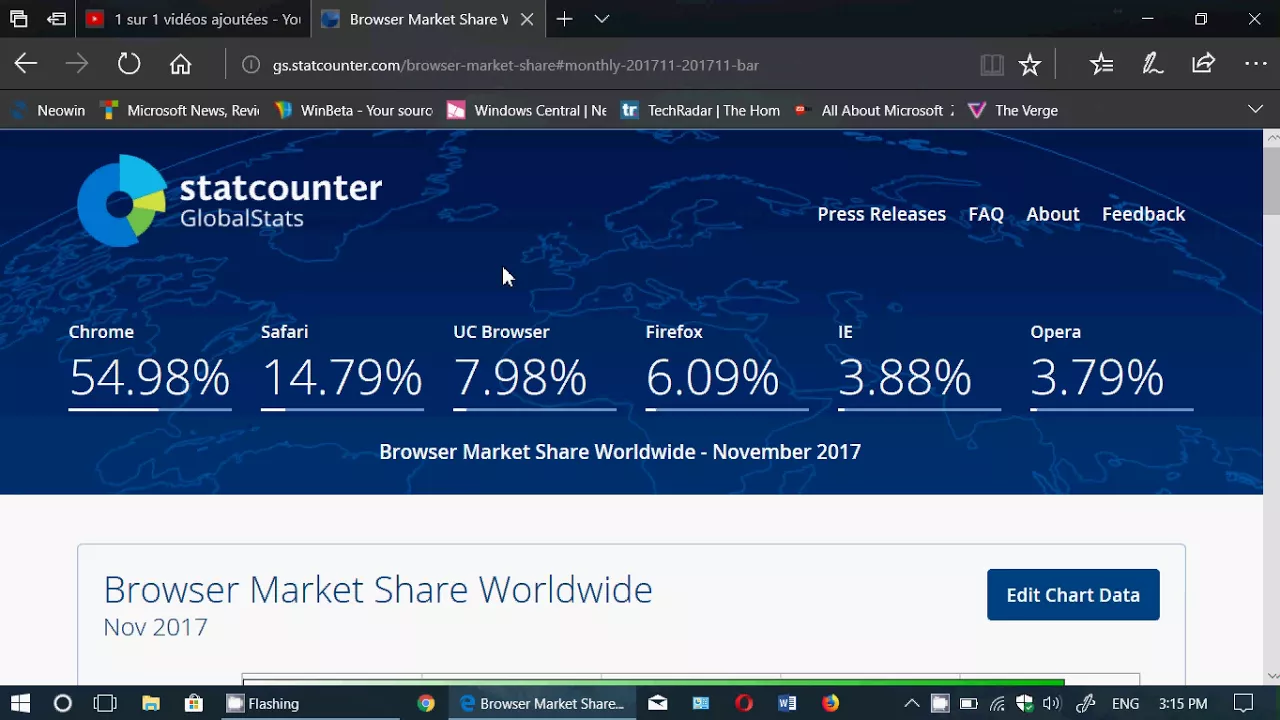Open Reading view book icon
Image resolution: width=1280 pixels, height=720 pixels.
point(991,65)
